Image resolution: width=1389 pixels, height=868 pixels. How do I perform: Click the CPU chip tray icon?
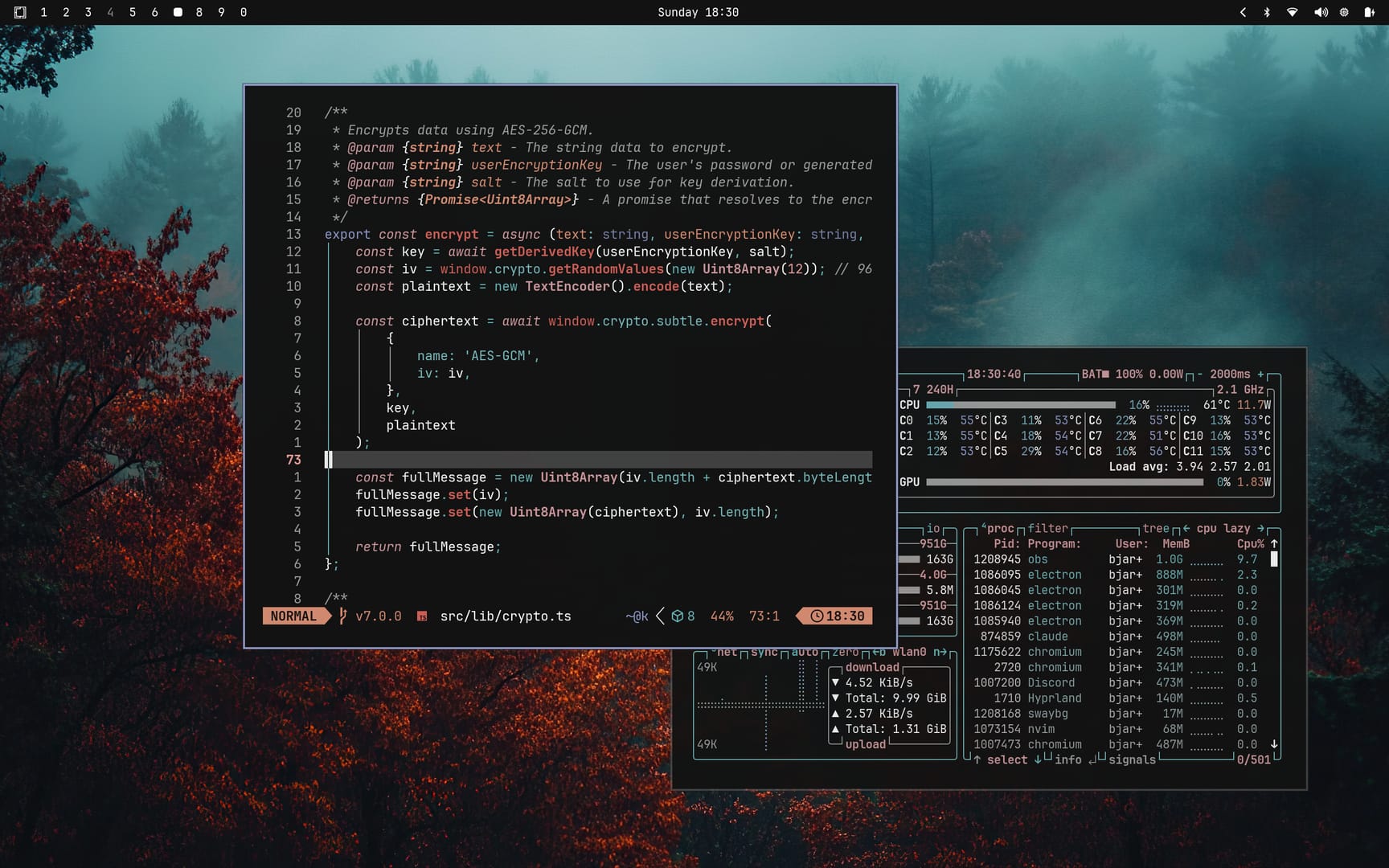point(1344,12)
